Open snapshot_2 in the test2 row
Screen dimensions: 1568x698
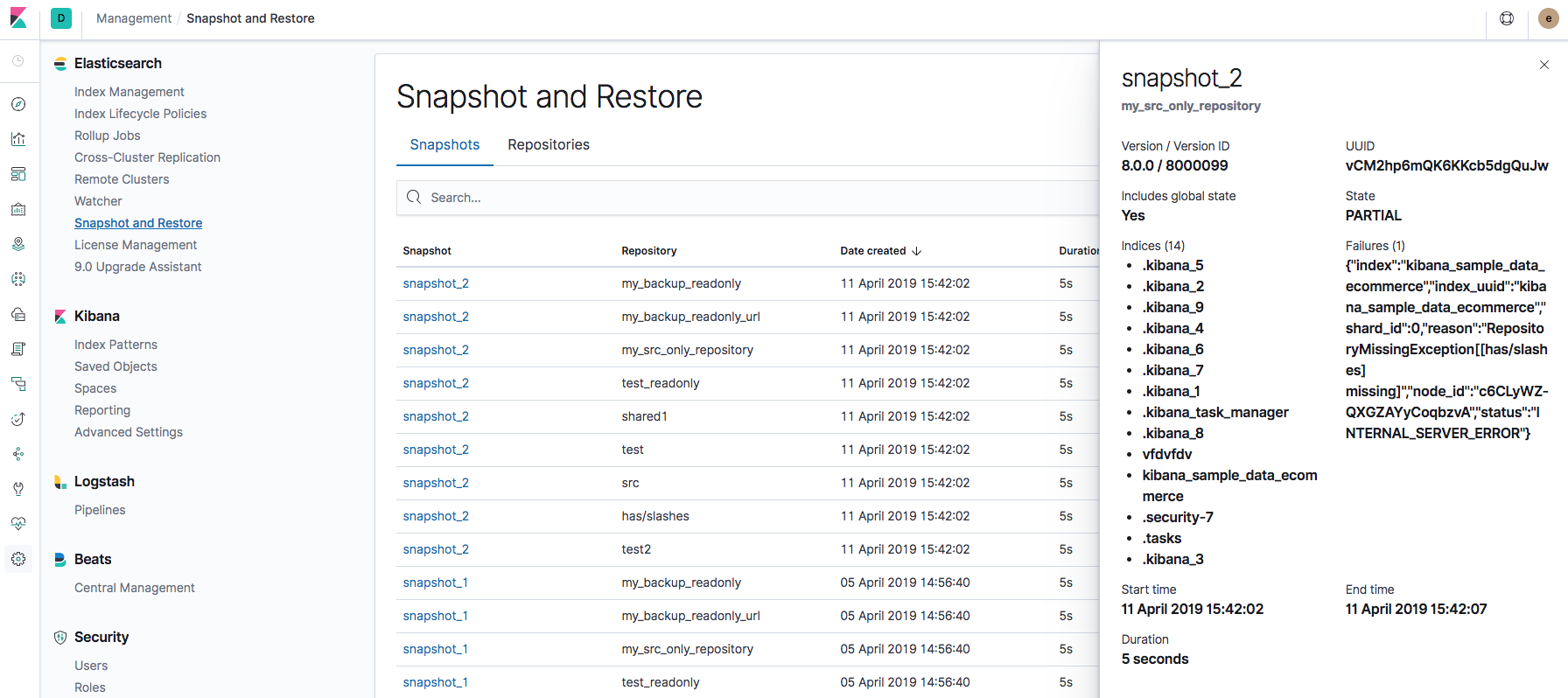(x=436, y=549)
